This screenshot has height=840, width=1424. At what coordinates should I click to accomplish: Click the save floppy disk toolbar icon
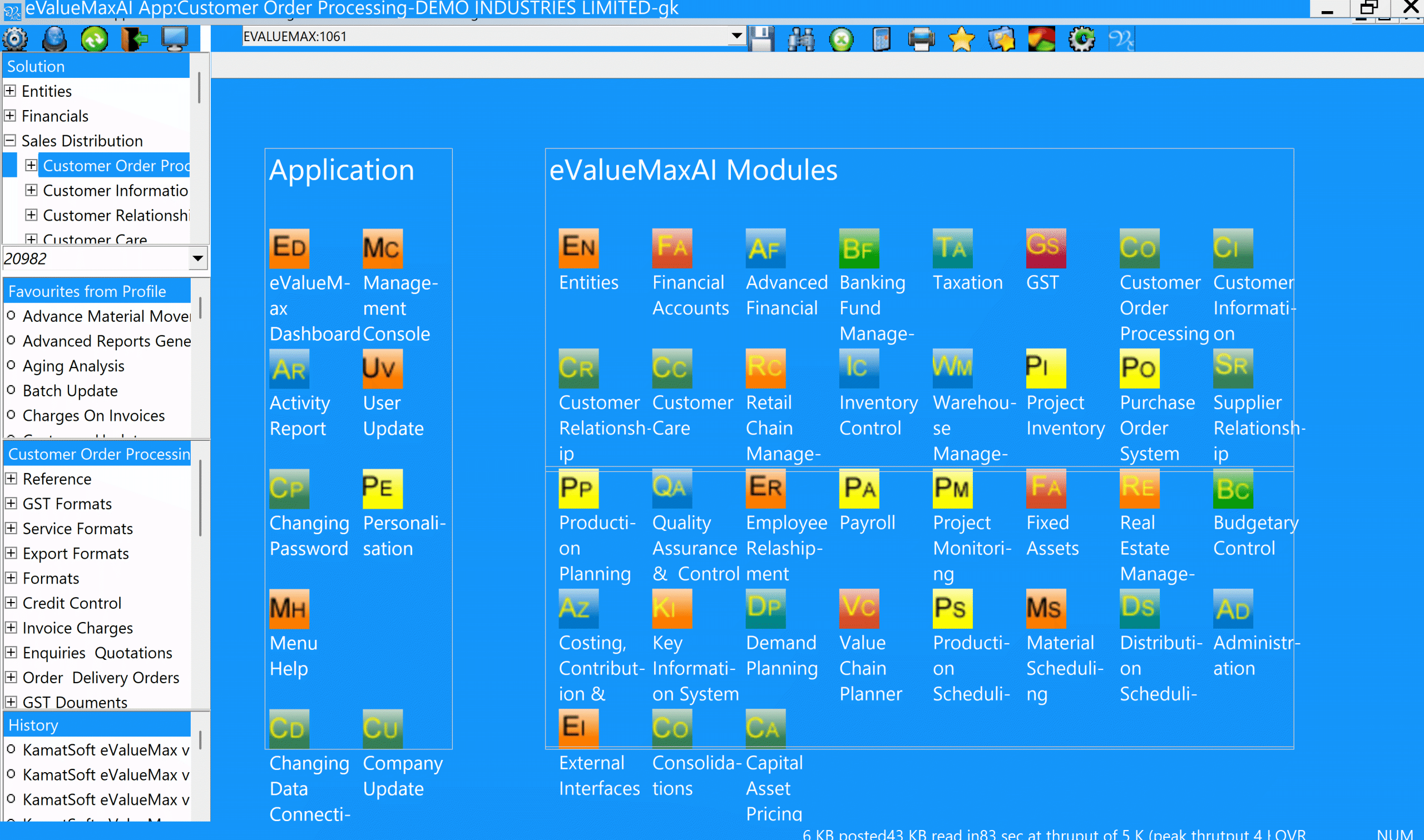point(761,39)
